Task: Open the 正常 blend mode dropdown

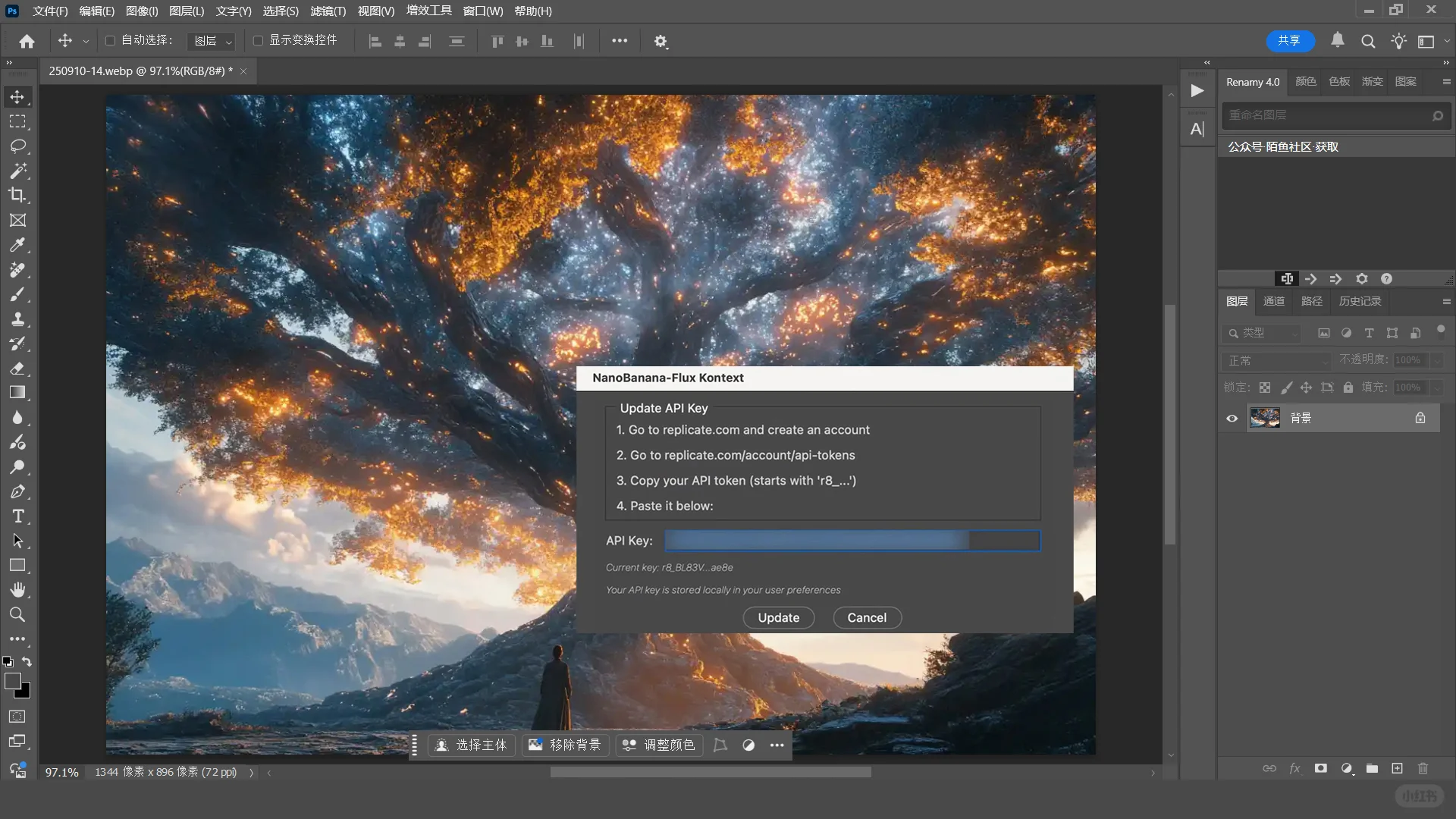Action: 1278,361
